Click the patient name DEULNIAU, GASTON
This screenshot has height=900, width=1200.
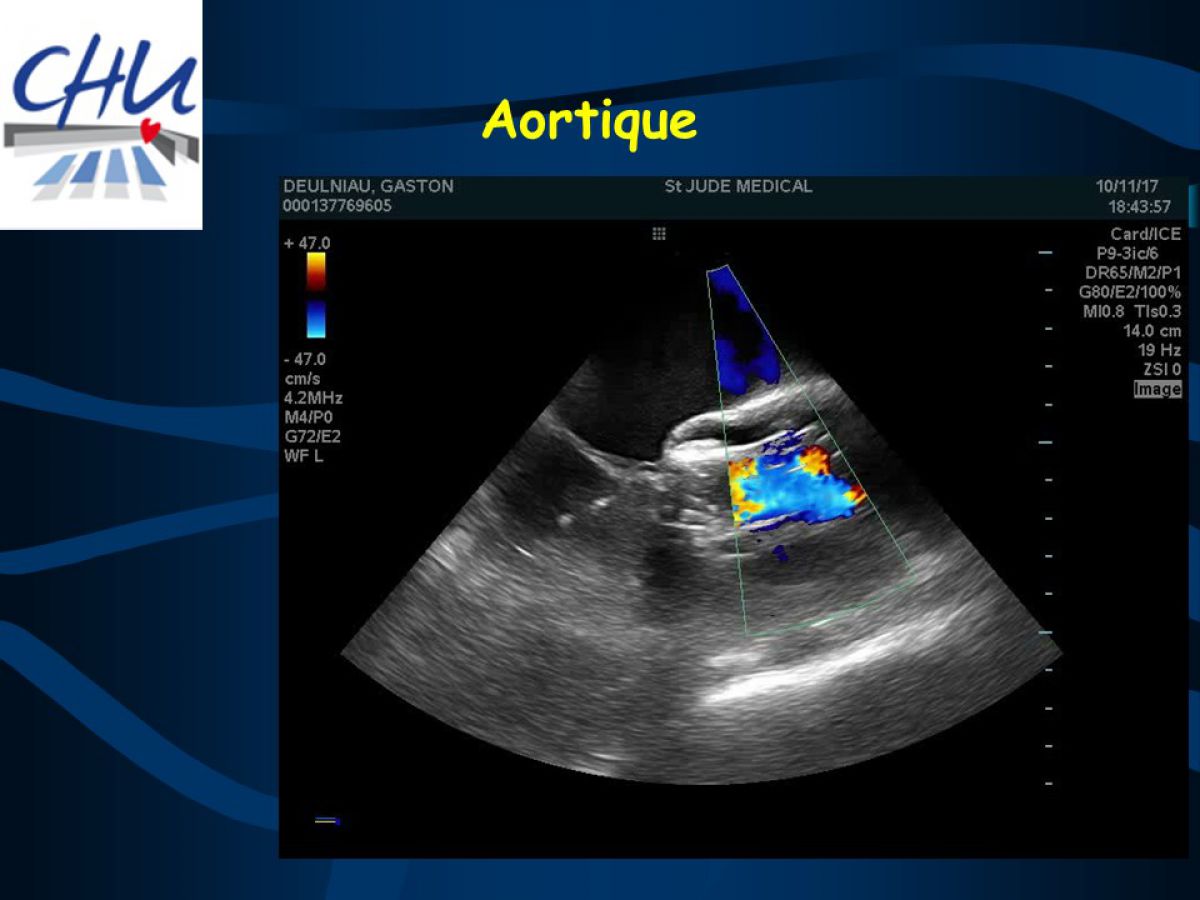tap(368, 187)
